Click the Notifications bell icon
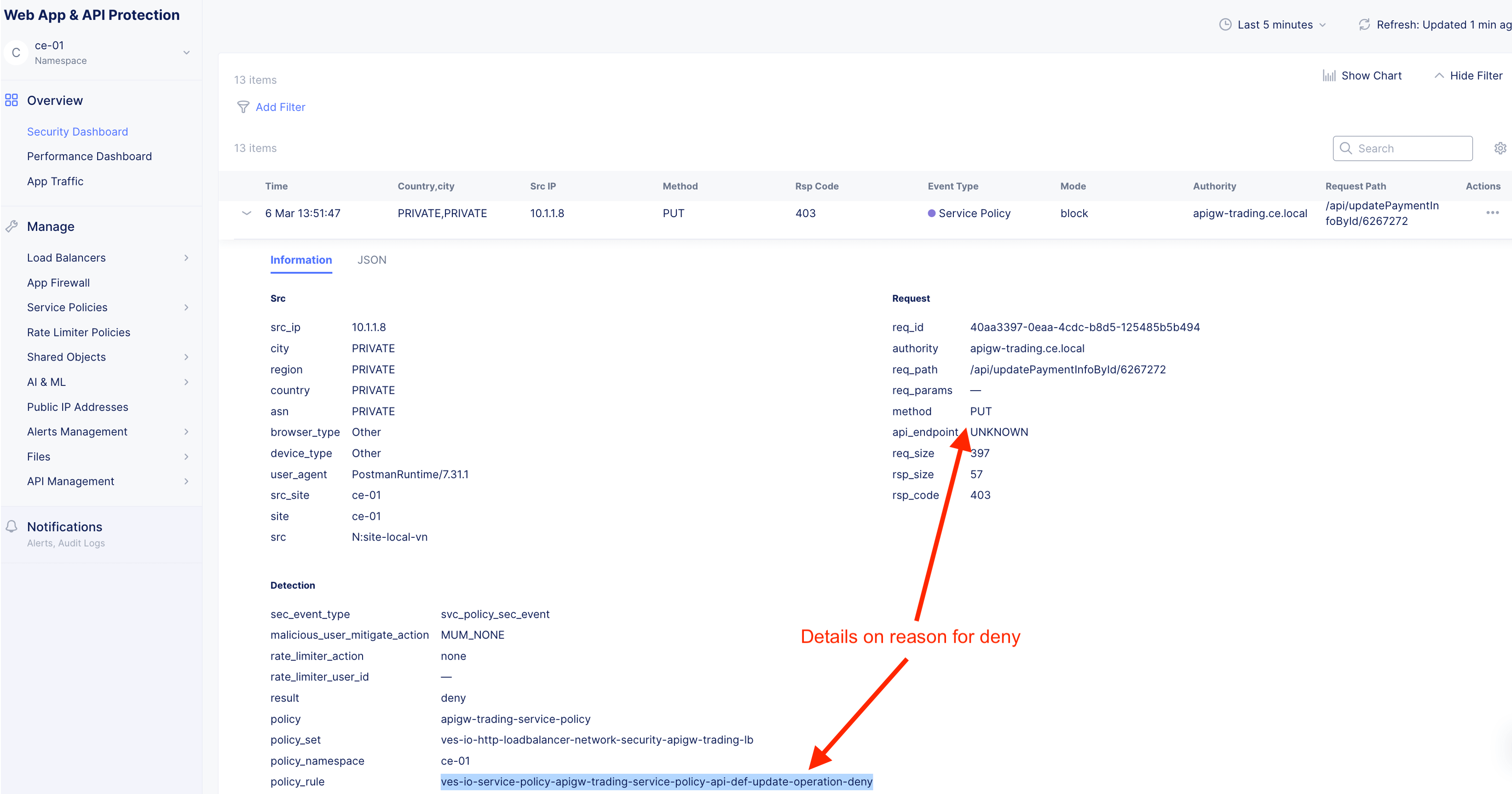This screenshot has height=794, width=1512. click(x=11, y=526)
